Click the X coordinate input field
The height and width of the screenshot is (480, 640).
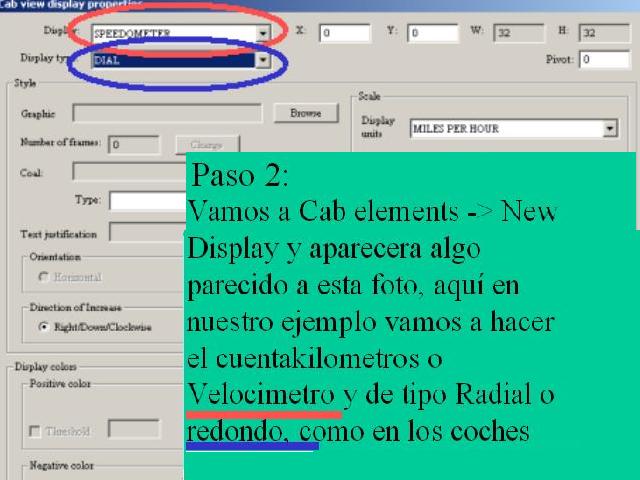tap(344, 33)
